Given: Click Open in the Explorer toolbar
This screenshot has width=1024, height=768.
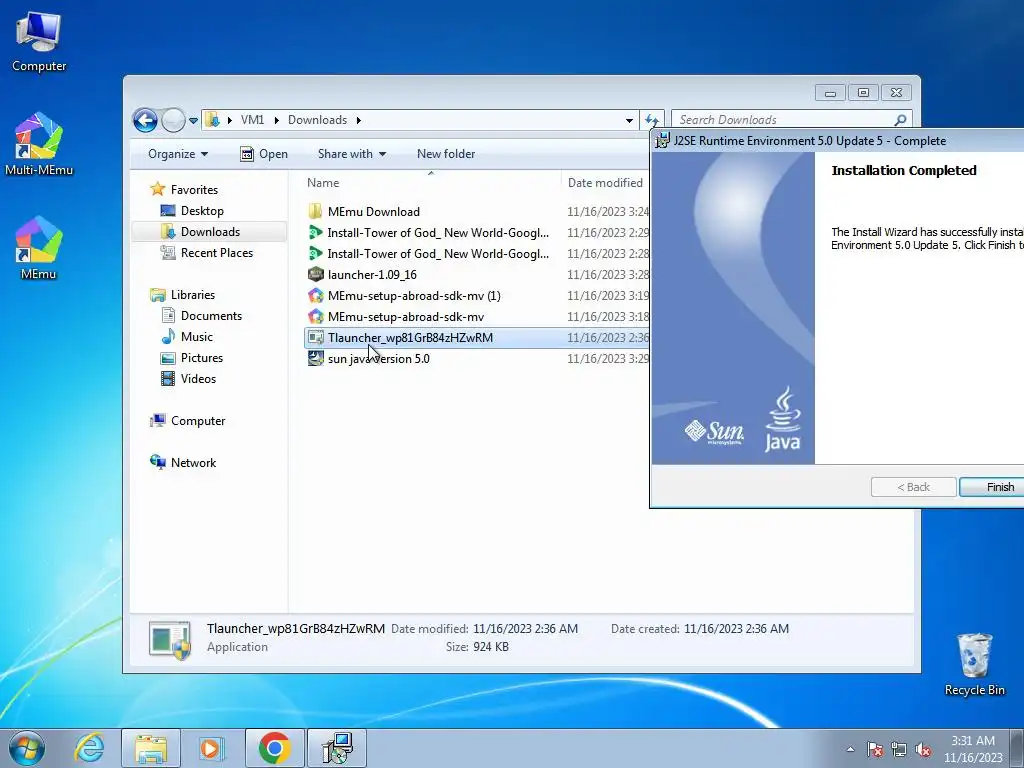Looking at the screenshot, I should (264, 153).
